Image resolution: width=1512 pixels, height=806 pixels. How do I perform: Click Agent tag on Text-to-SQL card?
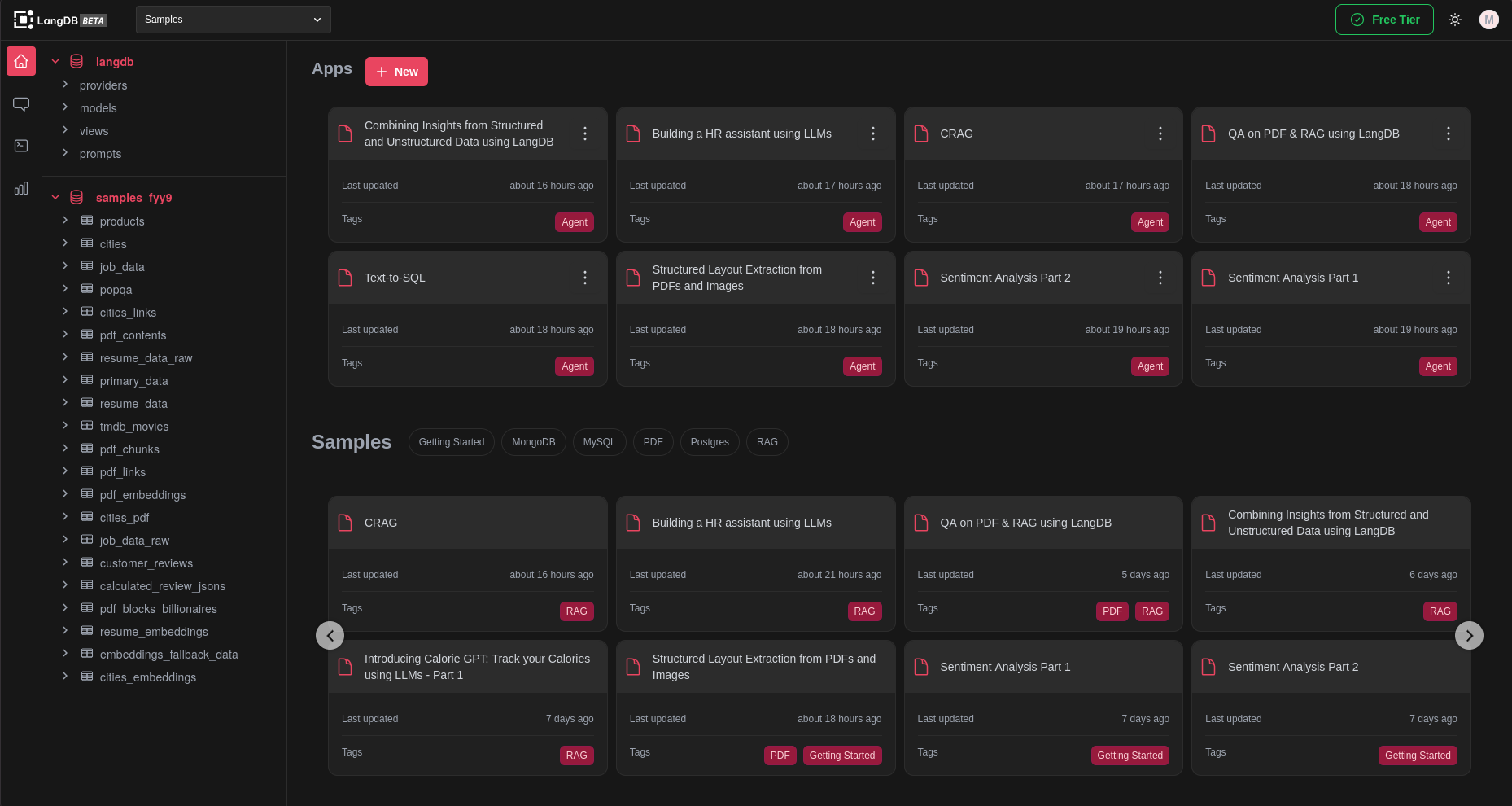coord(575,366)
